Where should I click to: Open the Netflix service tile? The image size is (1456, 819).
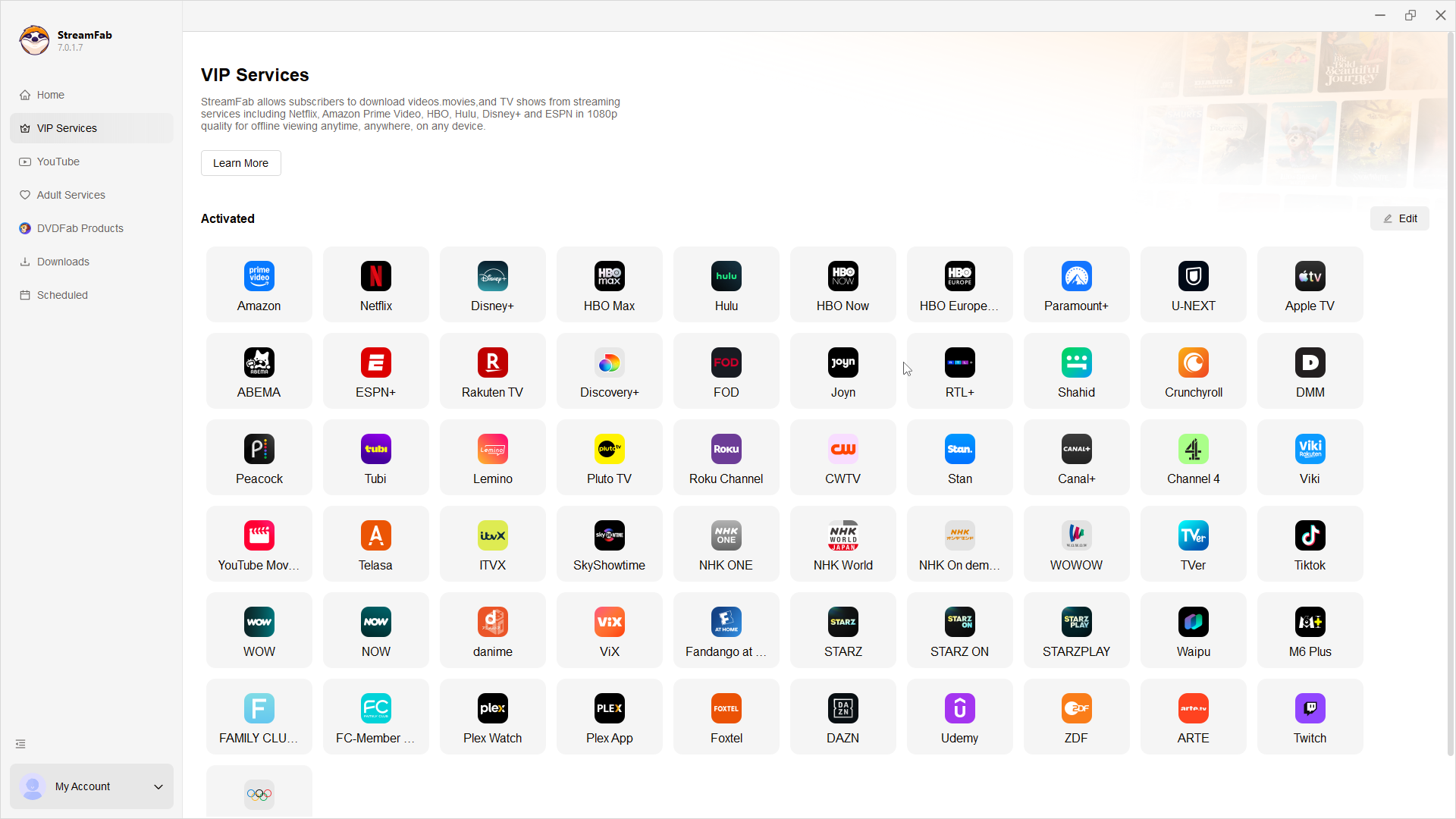click(375, 284)
